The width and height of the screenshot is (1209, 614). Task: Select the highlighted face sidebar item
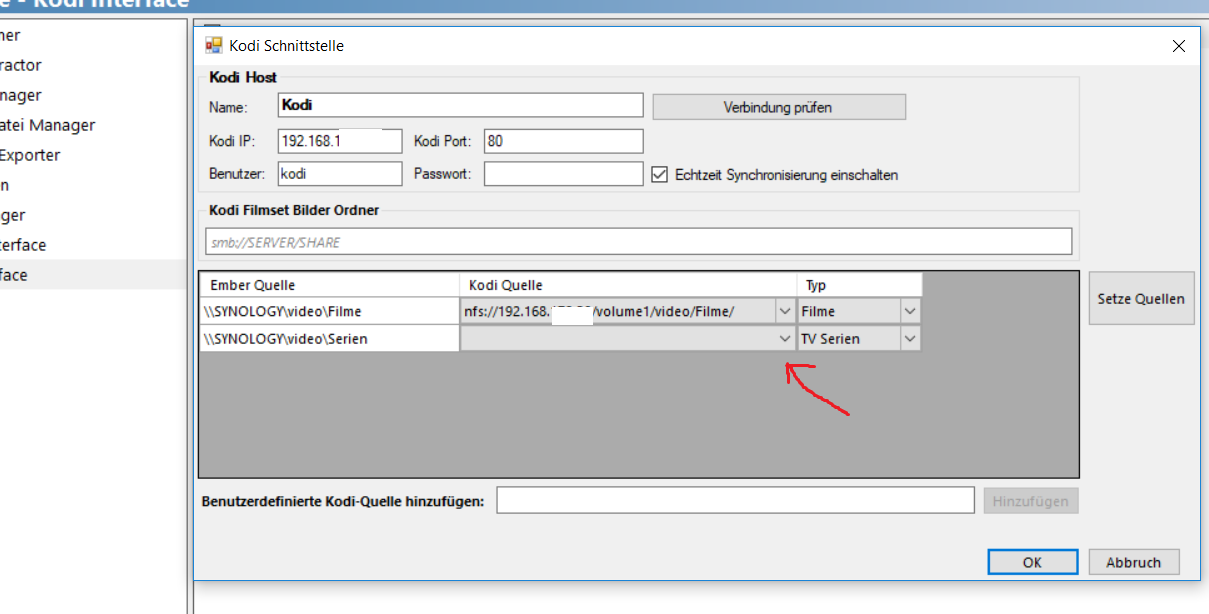point(94,275)
